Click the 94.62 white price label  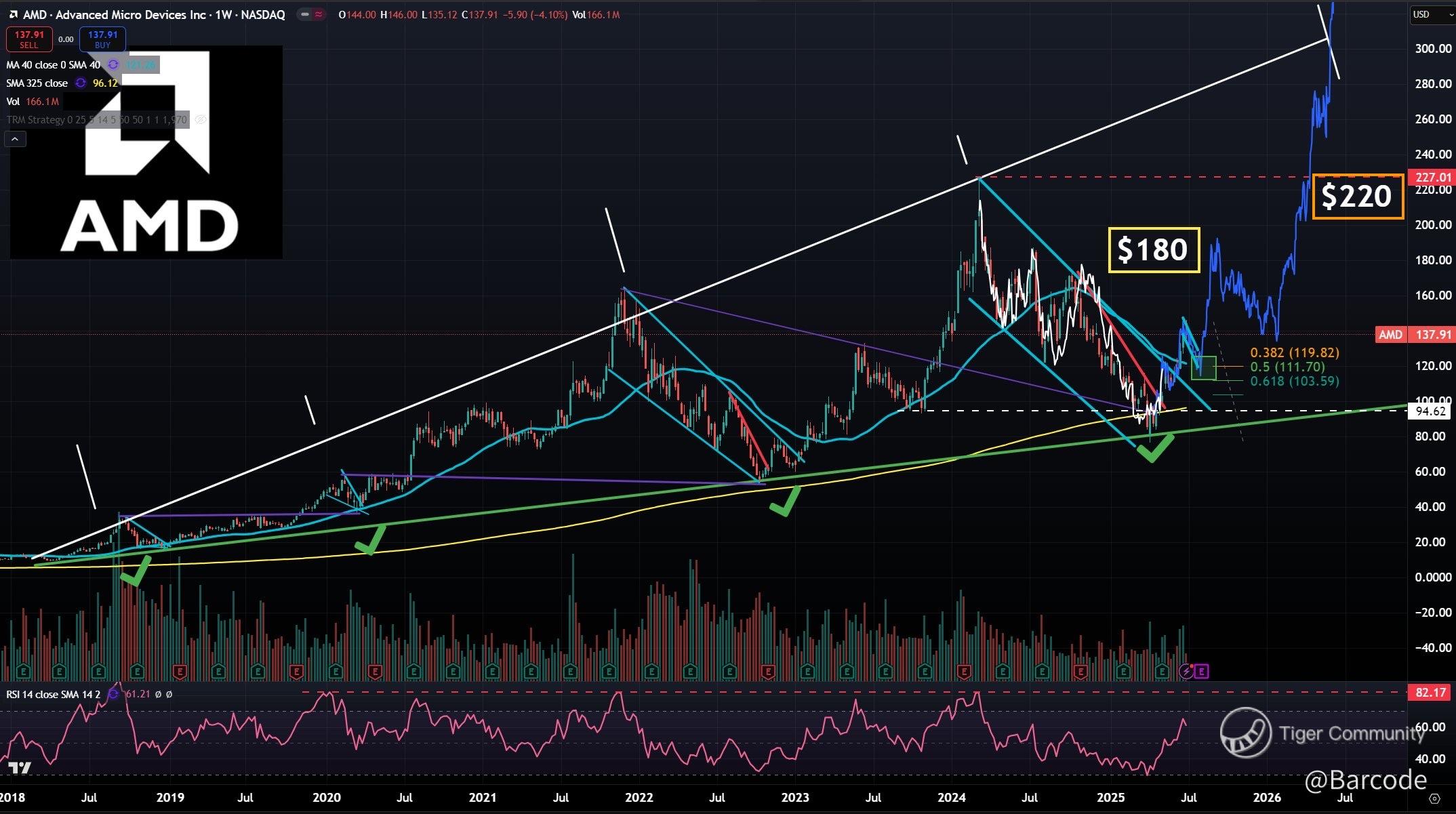(1431, 411)
